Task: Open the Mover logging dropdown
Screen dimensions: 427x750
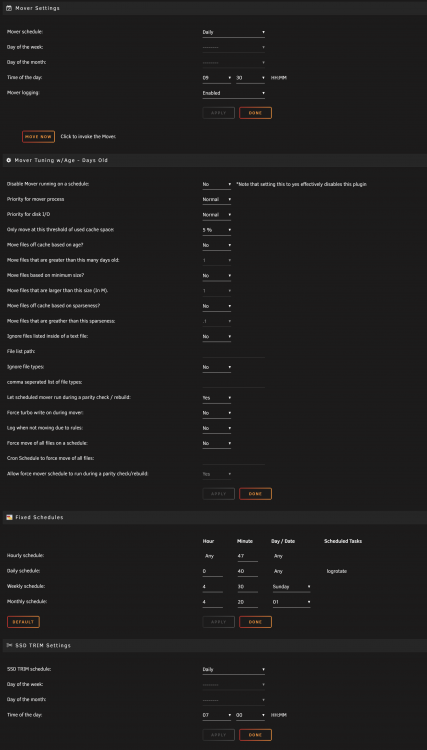Action: (233, 93)
